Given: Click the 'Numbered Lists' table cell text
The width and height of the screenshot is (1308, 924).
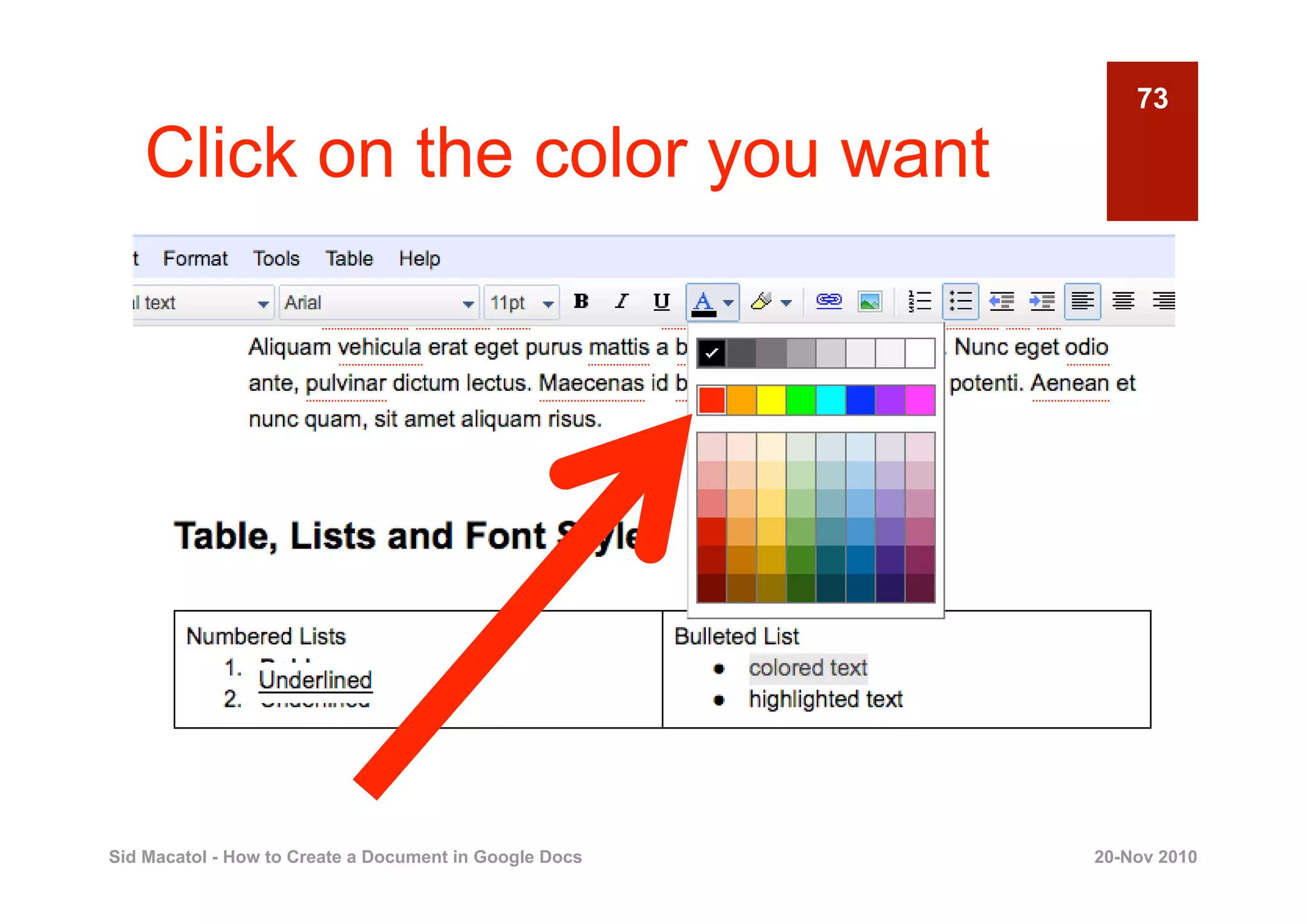Looking at the screenshot, I should point(266,636).
